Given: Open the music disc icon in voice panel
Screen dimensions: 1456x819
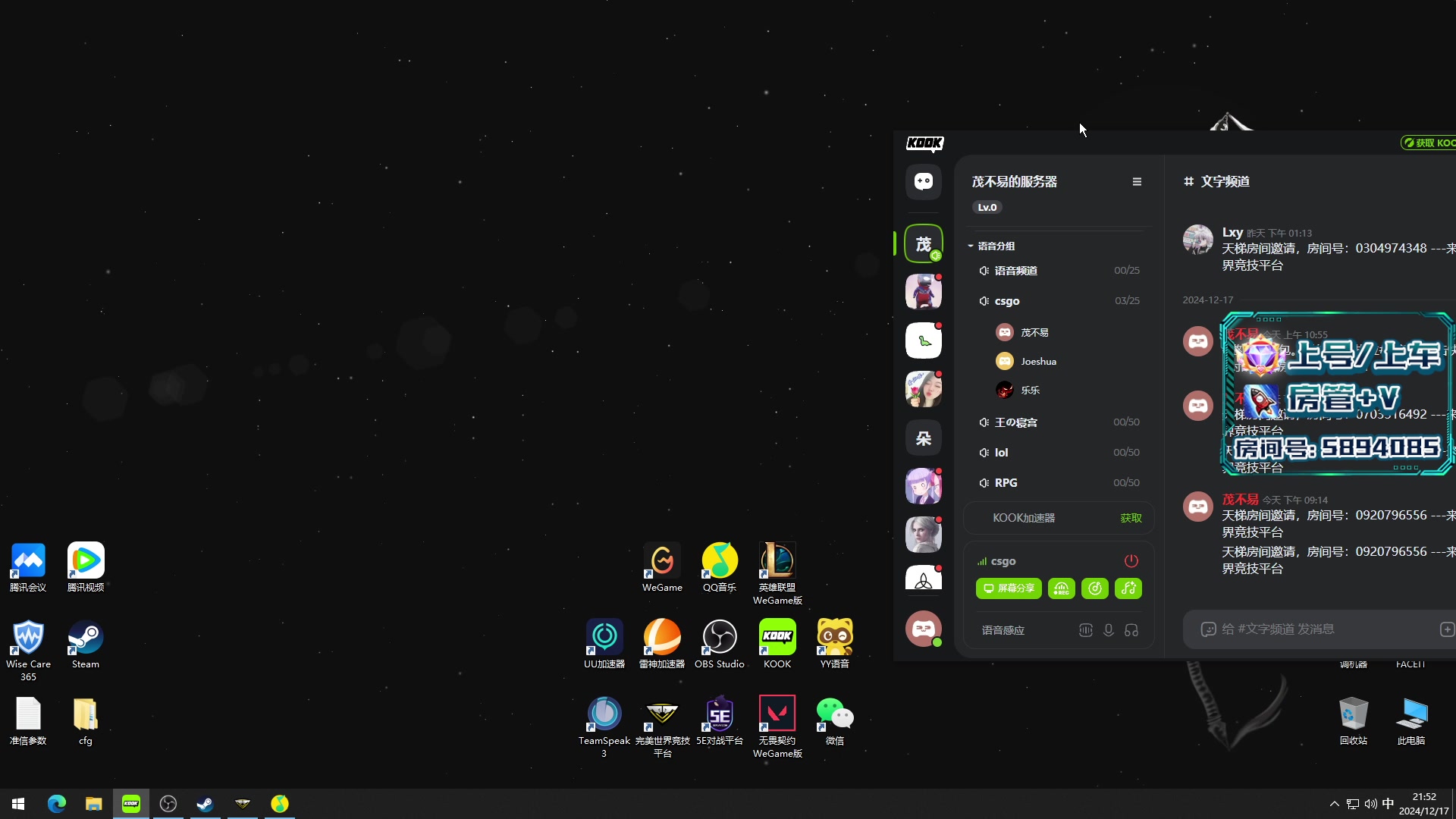Looking at the screenshot, I should (1094, 588).
